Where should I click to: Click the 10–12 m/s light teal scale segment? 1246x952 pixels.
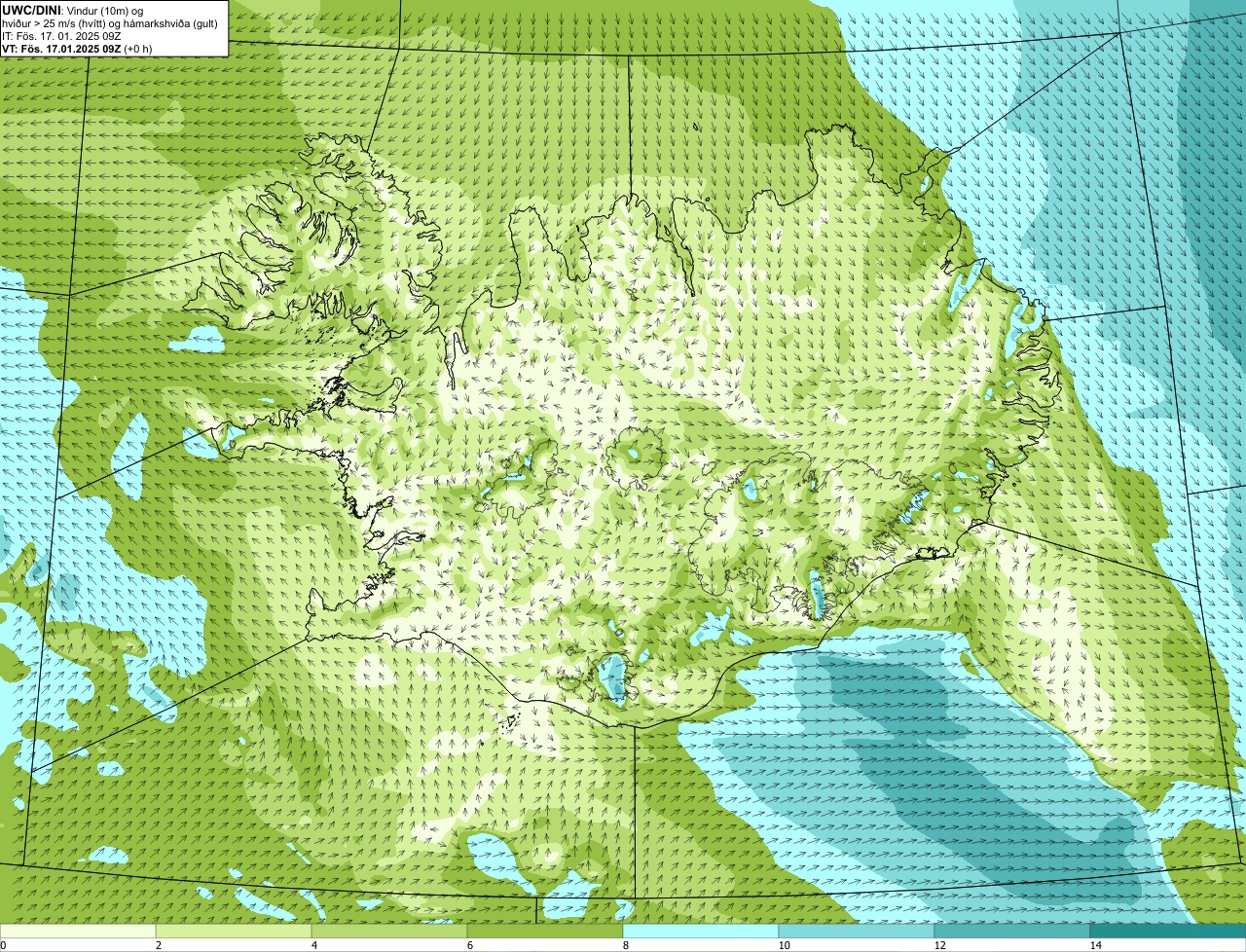(857, 931)
